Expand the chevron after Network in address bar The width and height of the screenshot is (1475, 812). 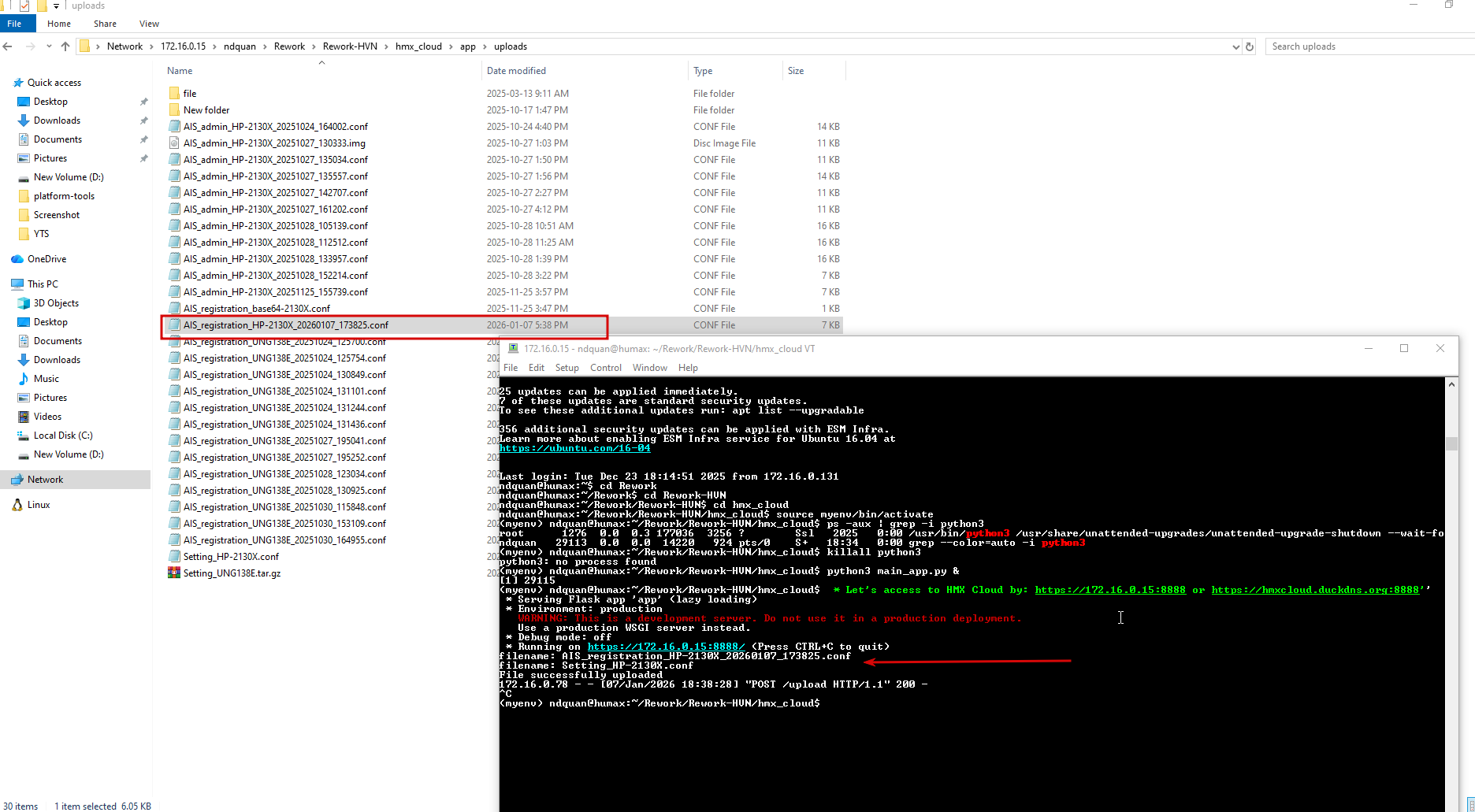(x=151, y=46)
